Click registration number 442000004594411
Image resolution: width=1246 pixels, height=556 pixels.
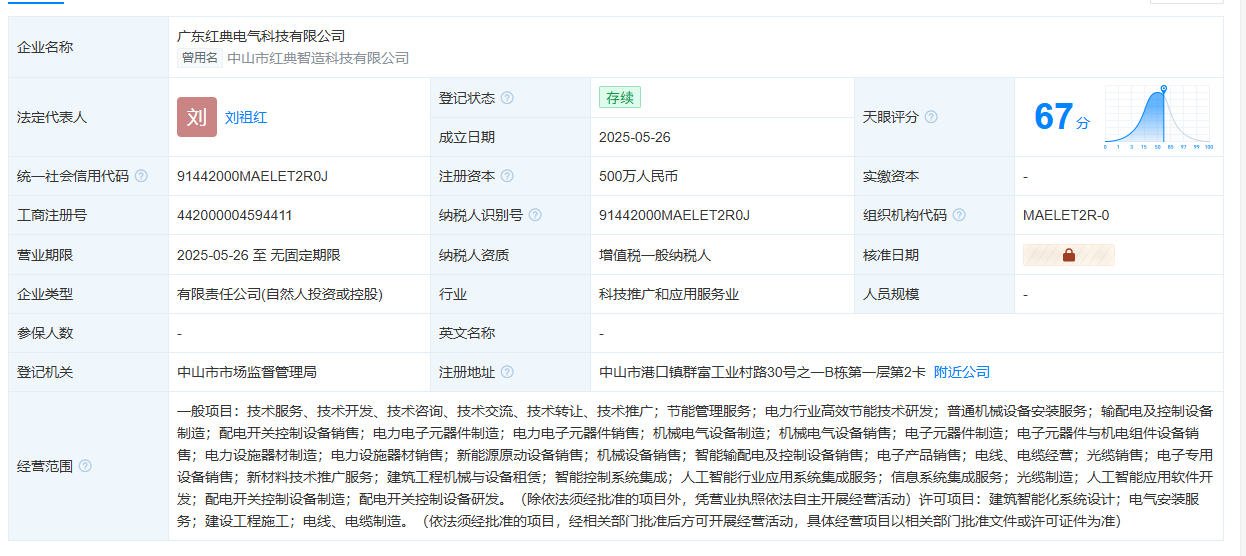pos(235,215)
